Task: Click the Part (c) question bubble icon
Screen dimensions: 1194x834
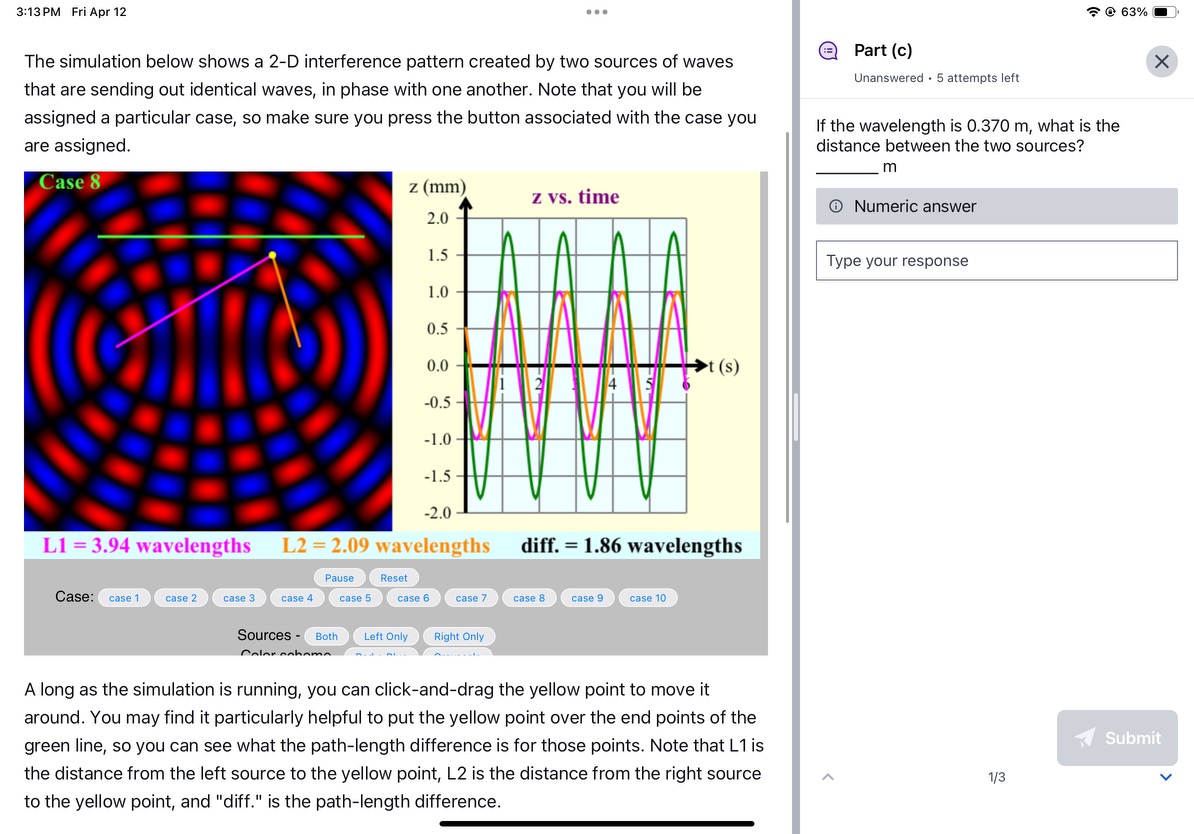Action: 826,50
